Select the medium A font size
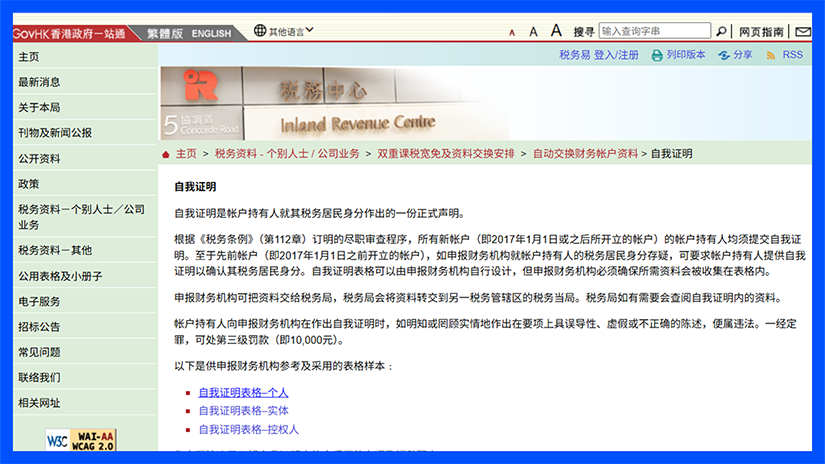 (x=533, y=32)
